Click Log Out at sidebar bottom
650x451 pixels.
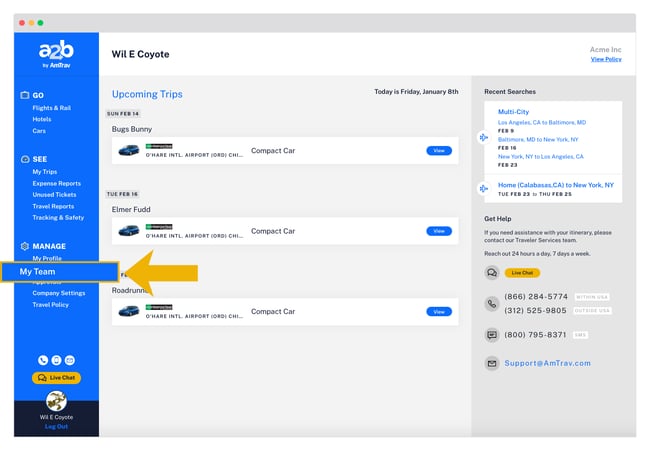[x=56, y=426]
